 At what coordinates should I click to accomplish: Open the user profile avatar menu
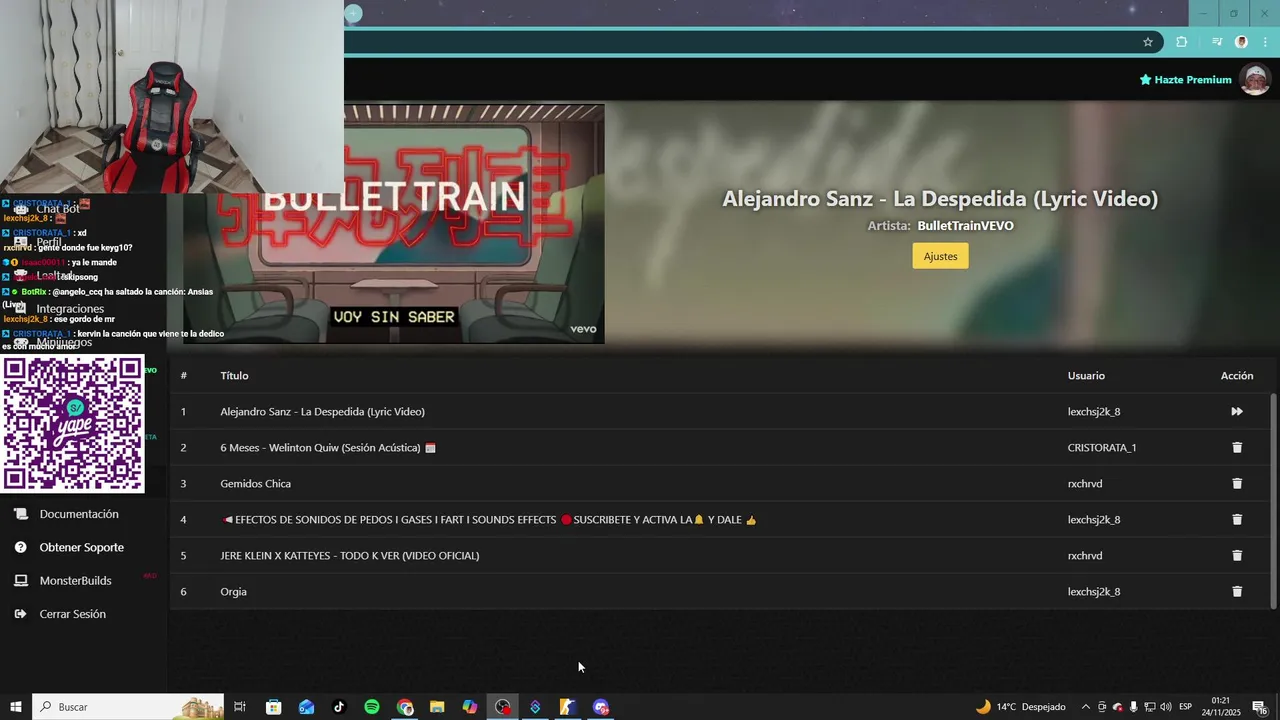click(x=1255, y=79)
